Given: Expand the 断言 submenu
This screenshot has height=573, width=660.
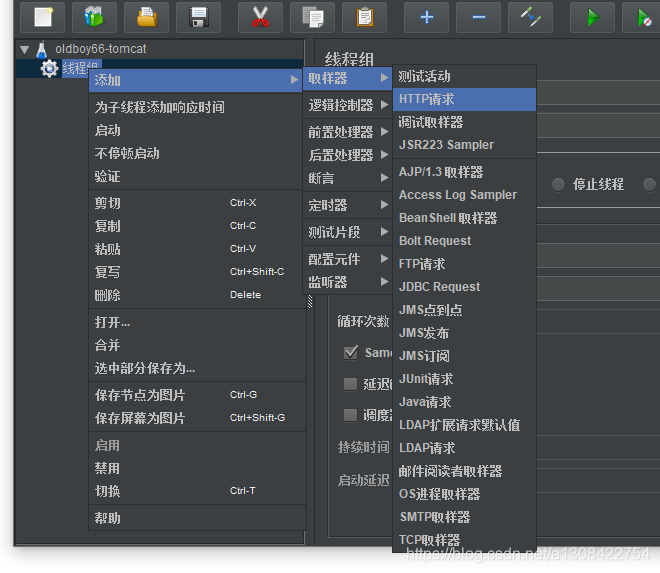Looking at the screenshot, I should click(347, 178).
